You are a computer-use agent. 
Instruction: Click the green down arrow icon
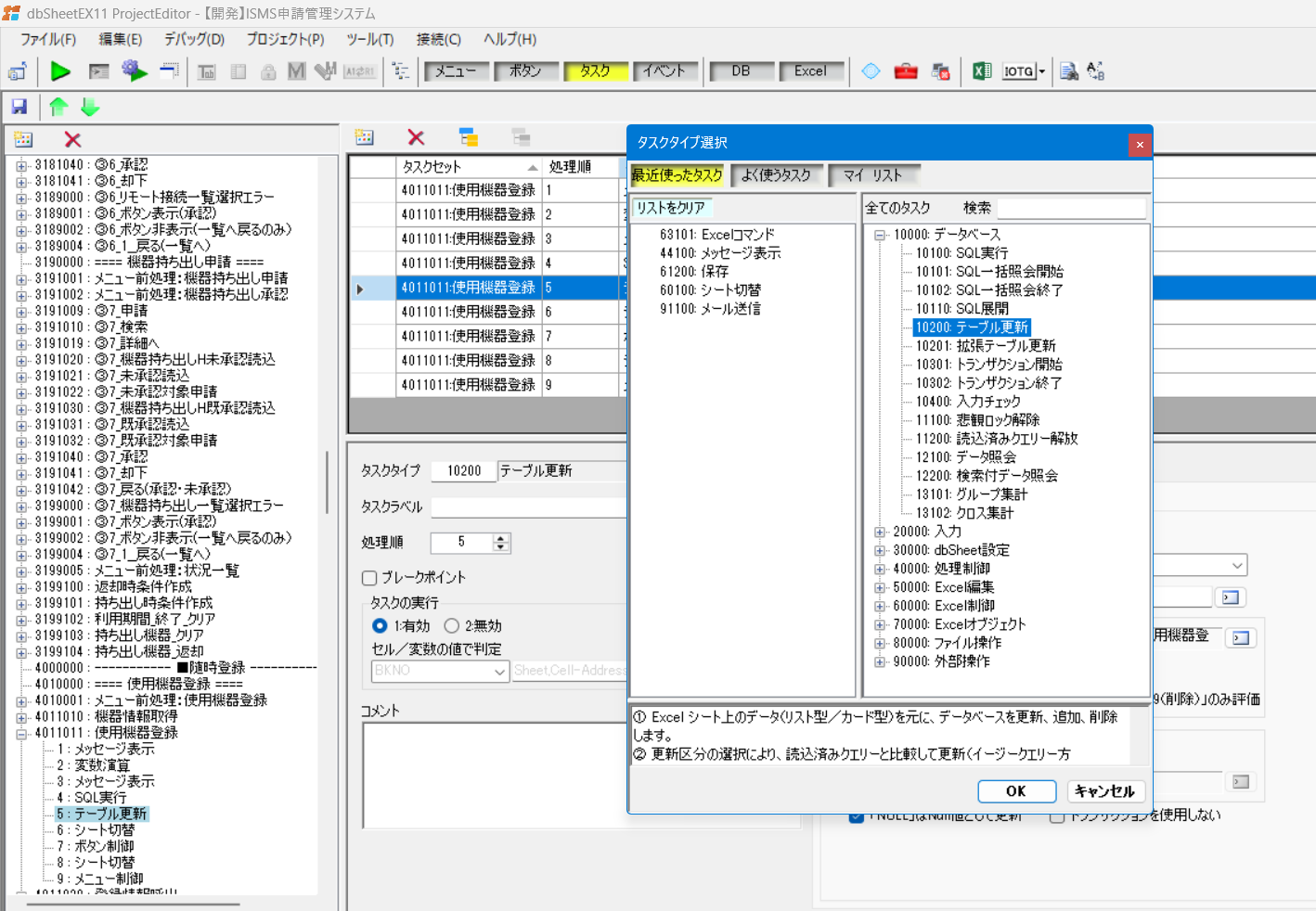[90, 107]
